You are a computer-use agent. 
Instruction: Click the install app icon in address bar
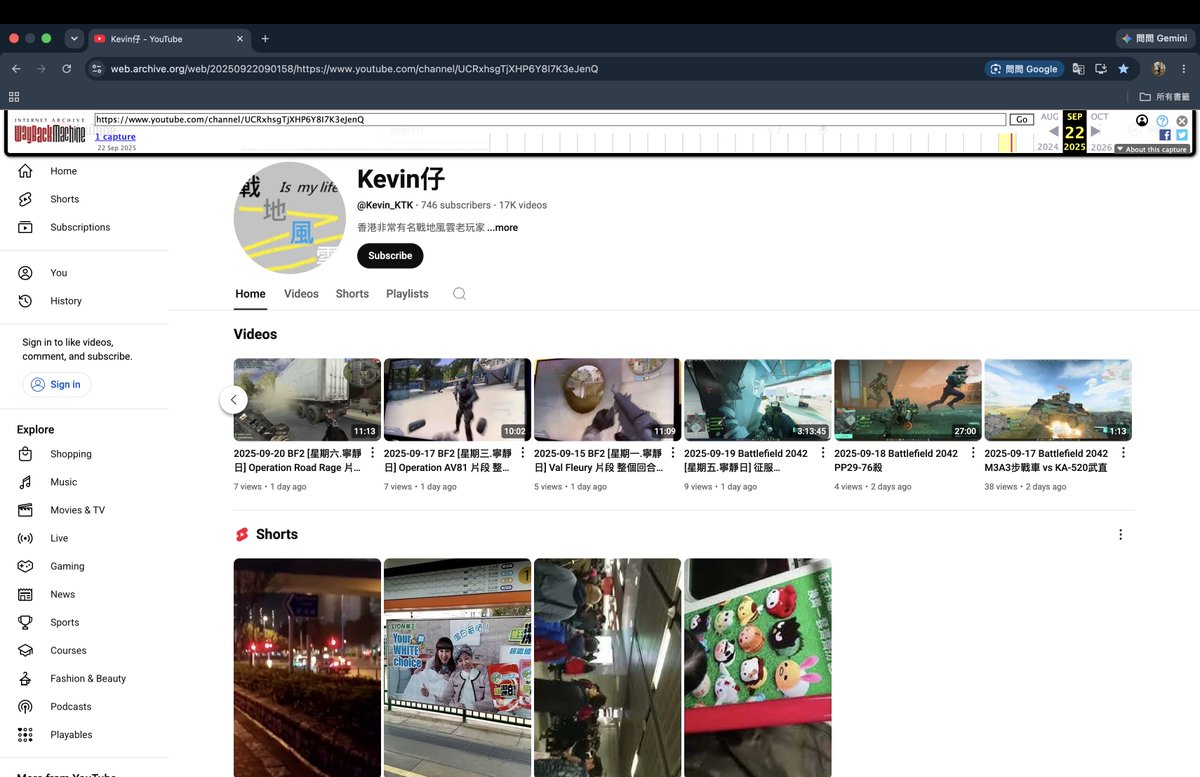point(1101,69)
